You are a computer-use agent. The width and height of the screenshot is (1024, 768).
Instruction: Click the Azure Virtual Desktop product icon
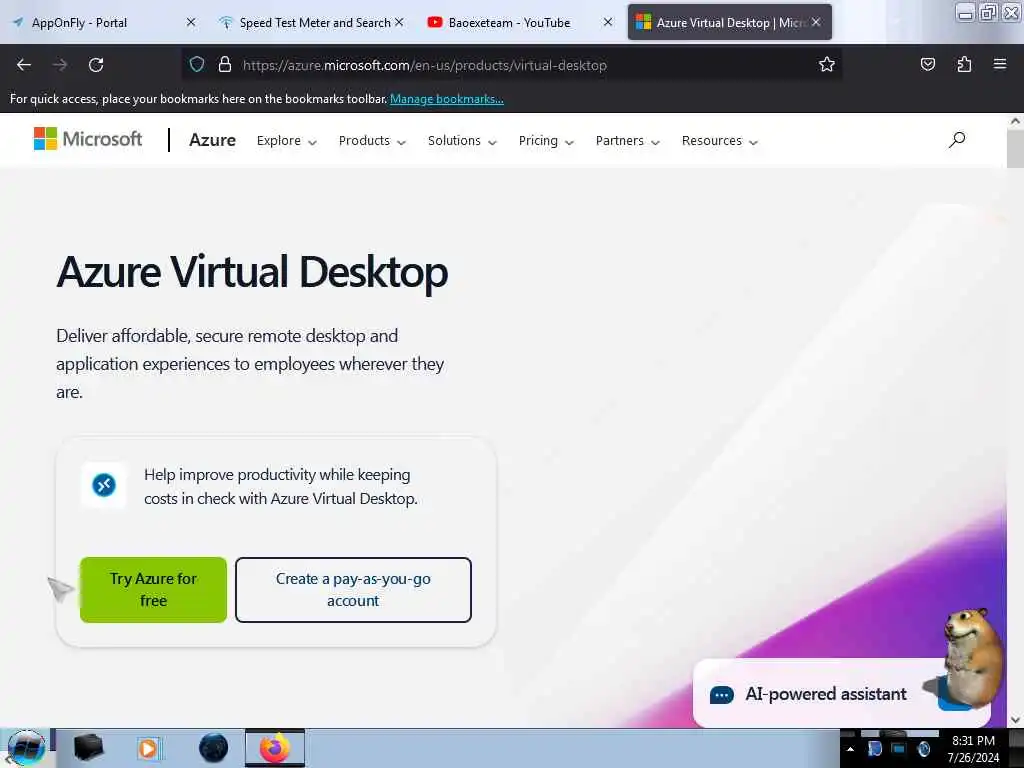point(104,485)
